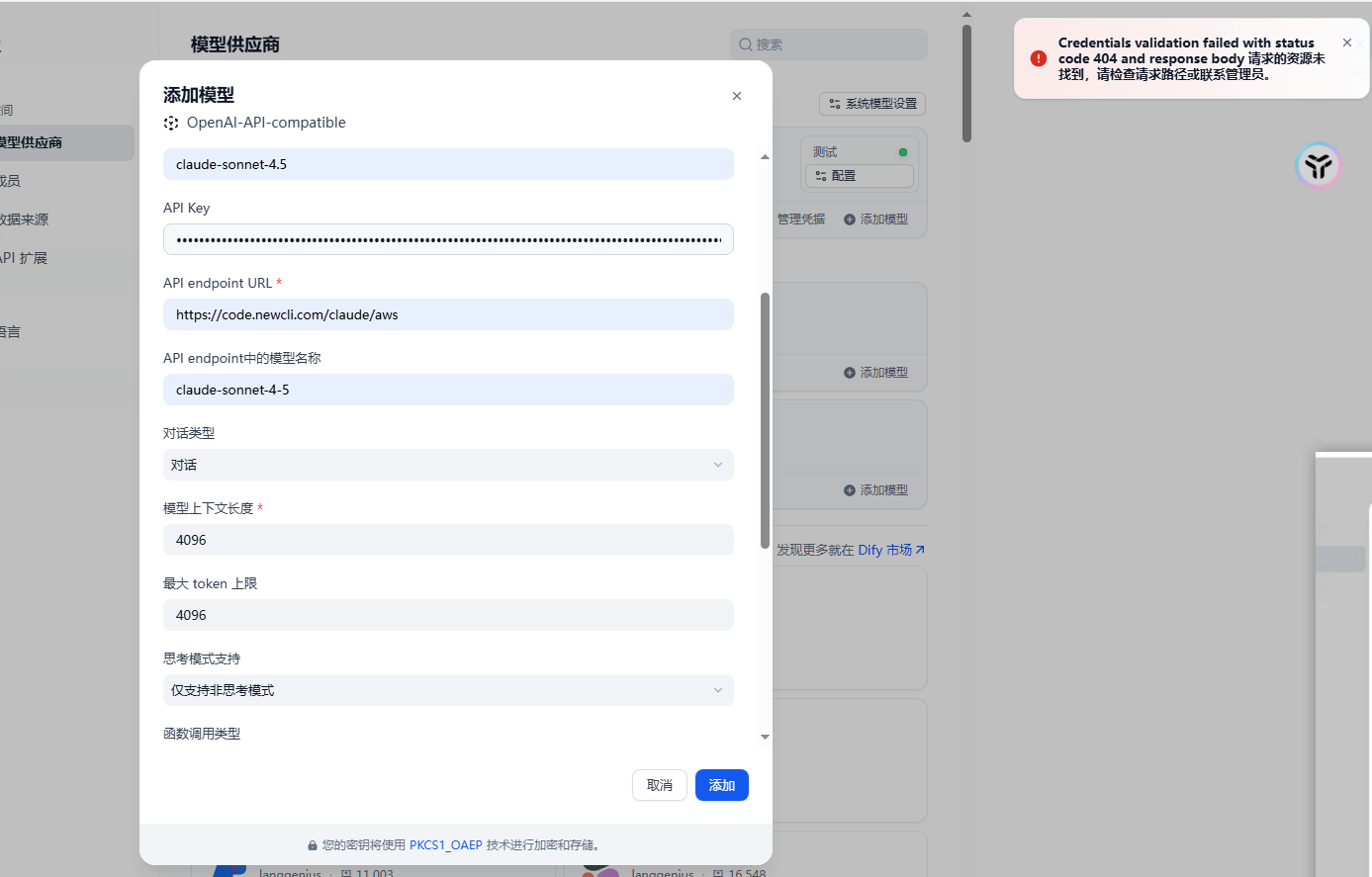Open the 系统模型设置 button

click(872, 104)
